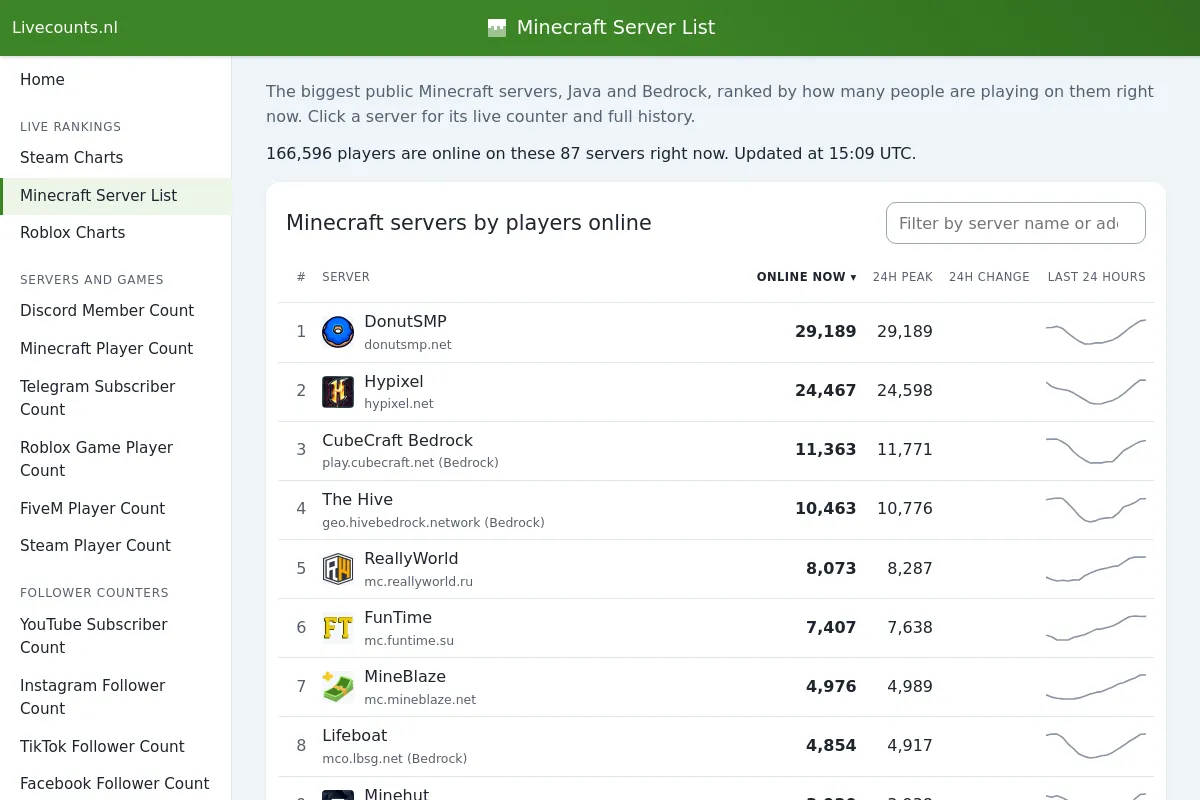Screen dimensions: 1200x800
Task: Sort by Online Now column
Action: point(806,277)
